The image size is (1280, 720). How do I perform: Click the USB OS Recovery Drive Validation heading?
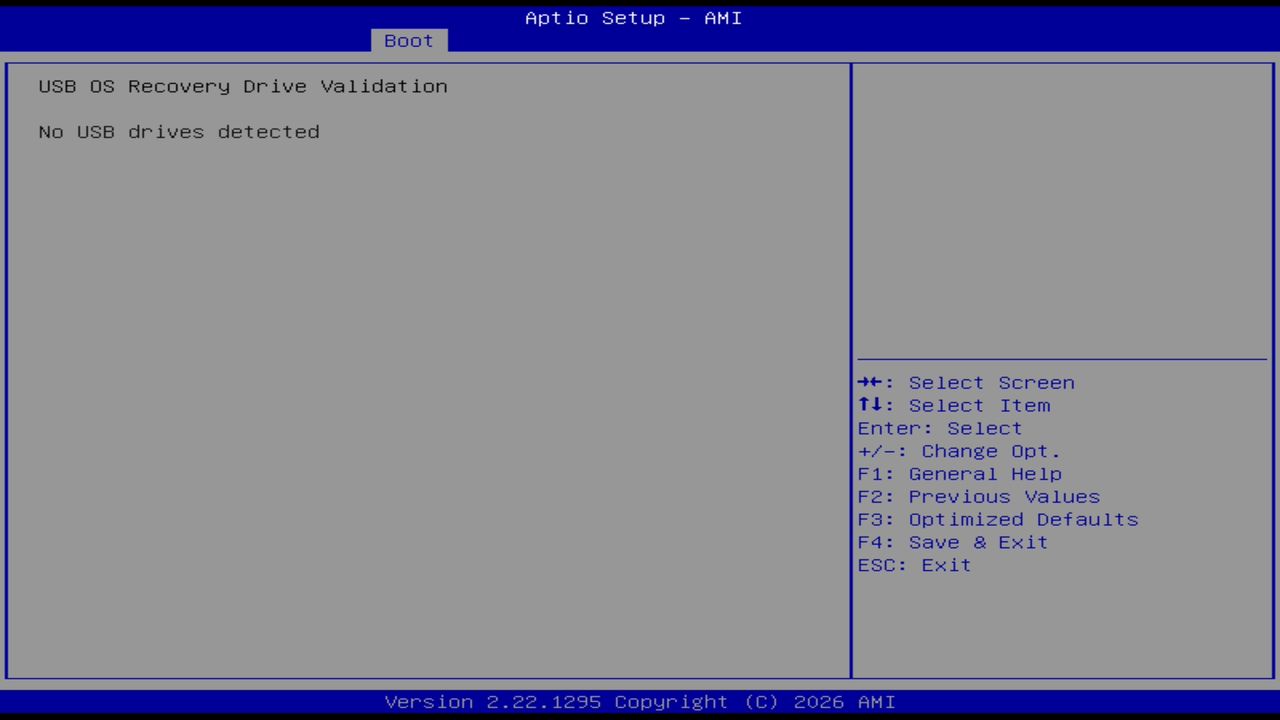coord(243,86)
